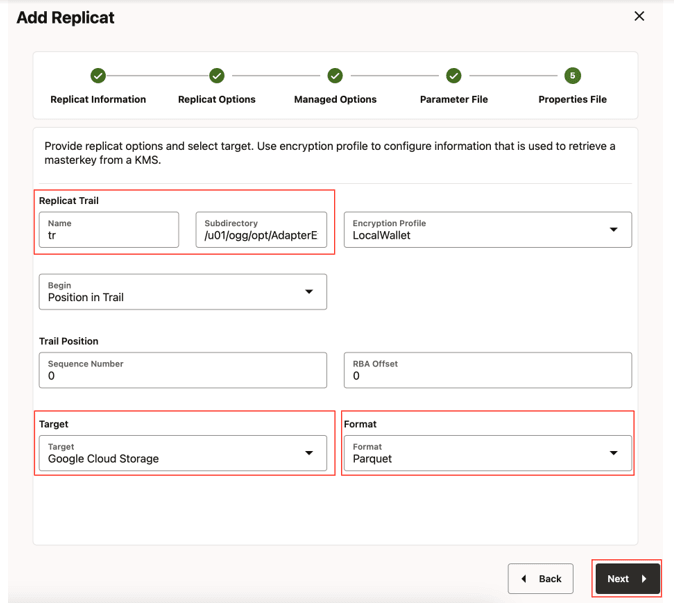This screenshot has width=674, height=605.
Task: Open the Begin Position in Trail dropdown
Action: (x=183, y=292)
